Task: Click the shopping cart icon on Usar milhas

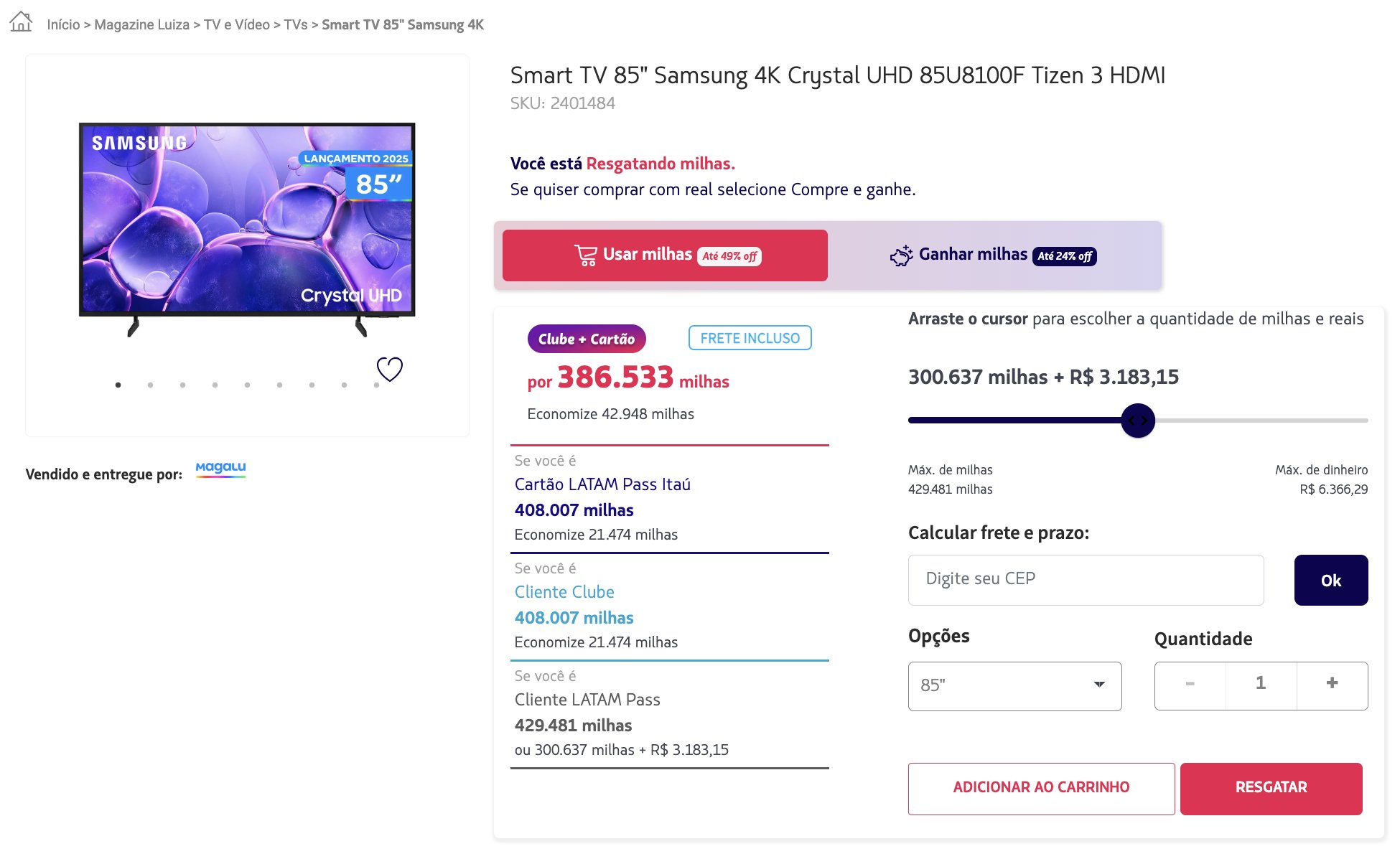Action: point(586,255)
